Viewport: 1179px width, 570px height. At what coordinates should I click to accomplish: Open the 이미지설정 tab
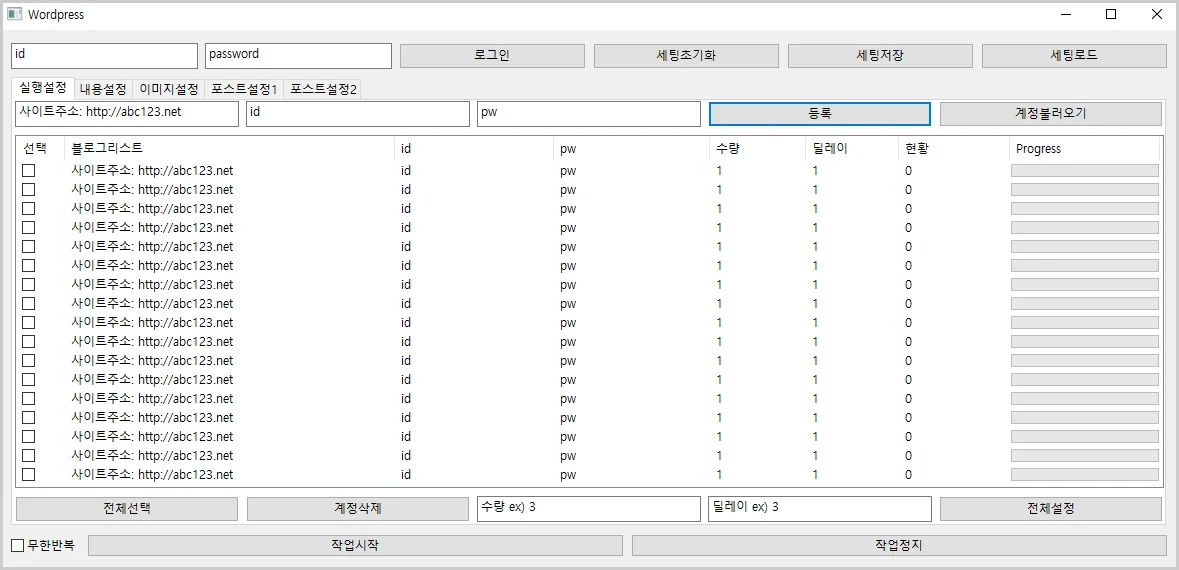pos(169,89)
